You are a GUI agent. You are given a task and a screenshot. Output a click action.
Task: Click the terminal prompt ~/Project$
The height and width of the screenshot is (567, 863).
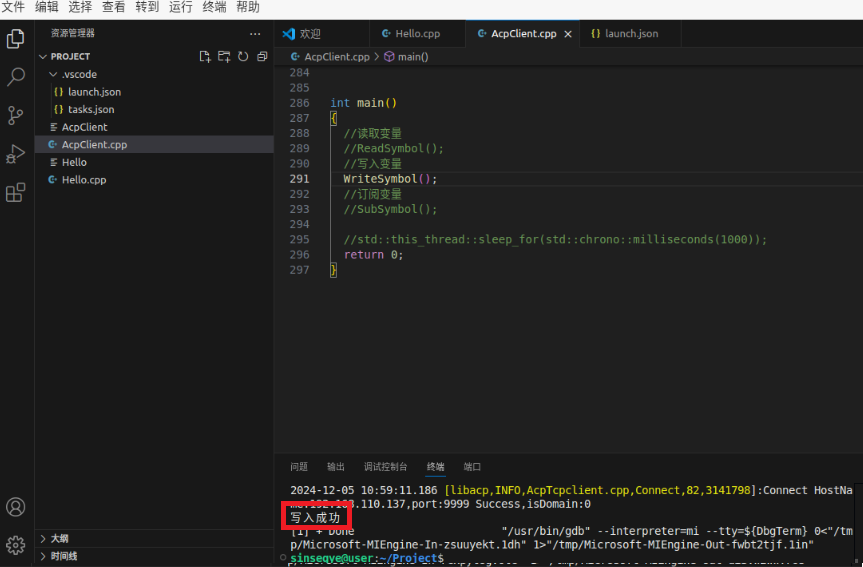click(367, 558)
